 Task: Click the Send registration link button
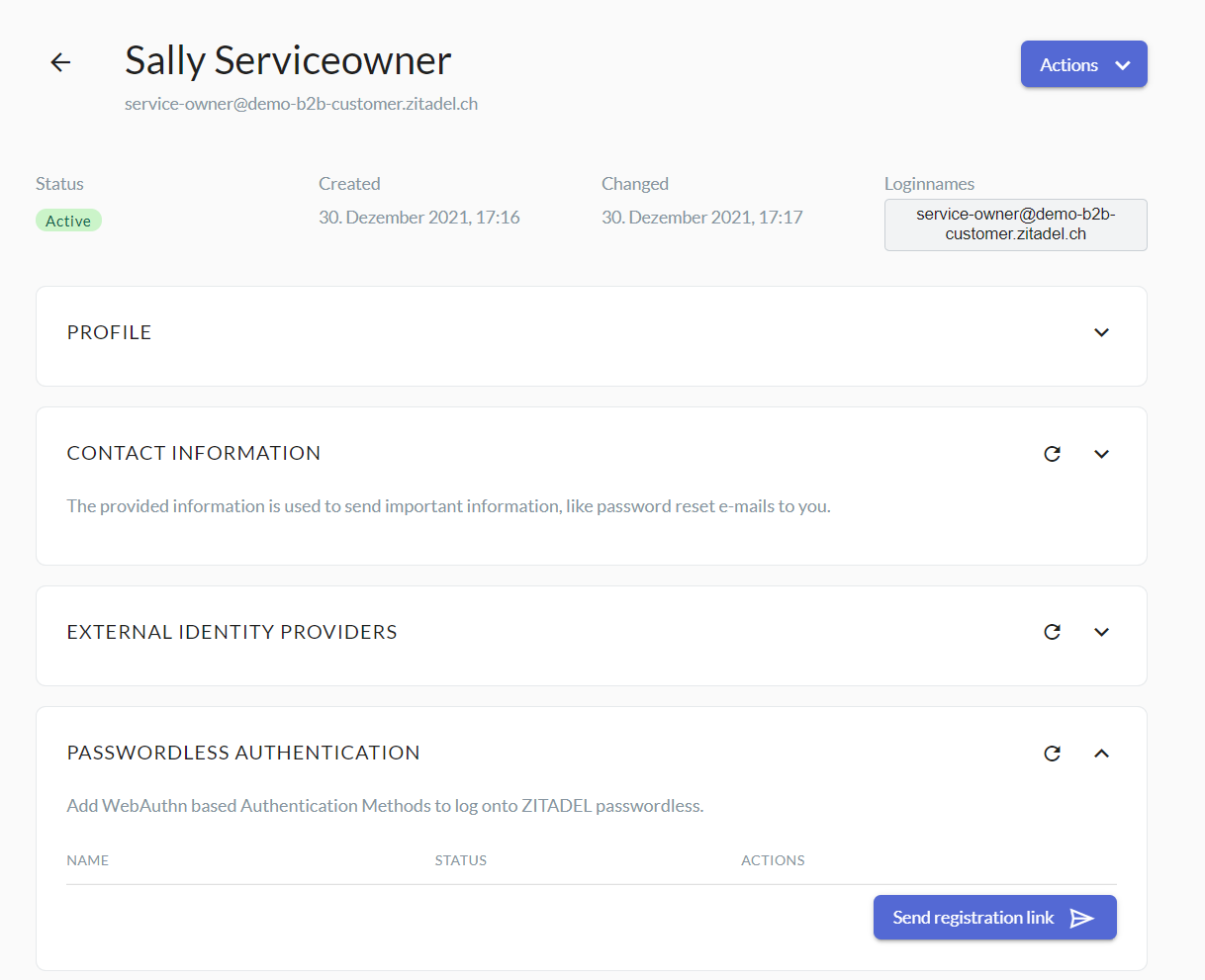click(x=994, y=917)
